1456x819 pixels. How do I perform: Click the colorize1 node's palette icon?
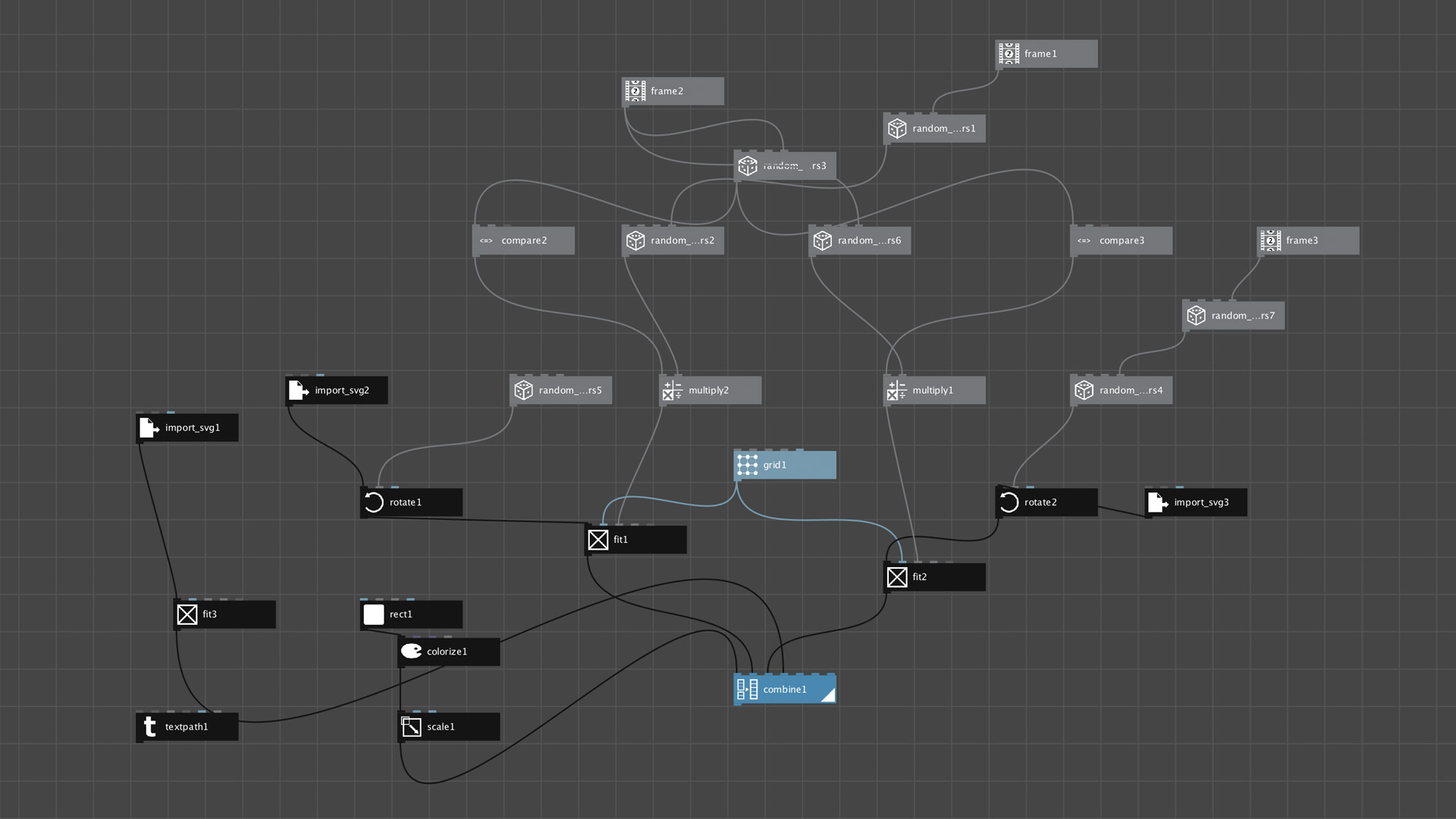[411, 651]
